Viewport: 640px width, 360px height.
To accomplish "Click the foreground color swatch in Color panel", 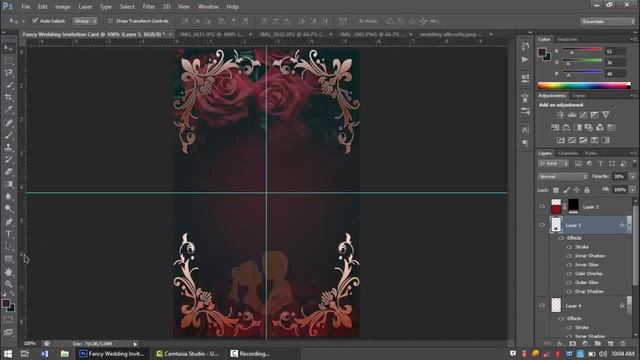I will pos(542,52).
